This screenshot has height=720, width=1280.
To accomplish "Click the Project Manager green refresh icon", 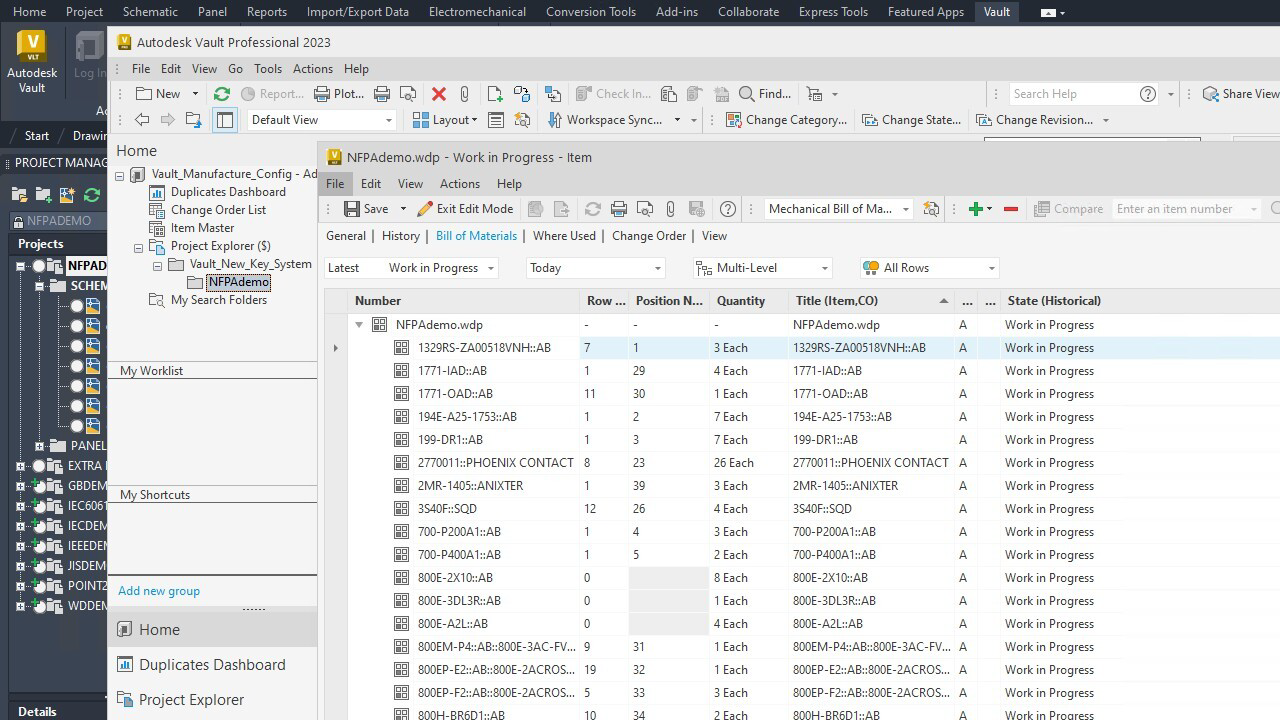I will pyautogui.click(x=92, y=195).
